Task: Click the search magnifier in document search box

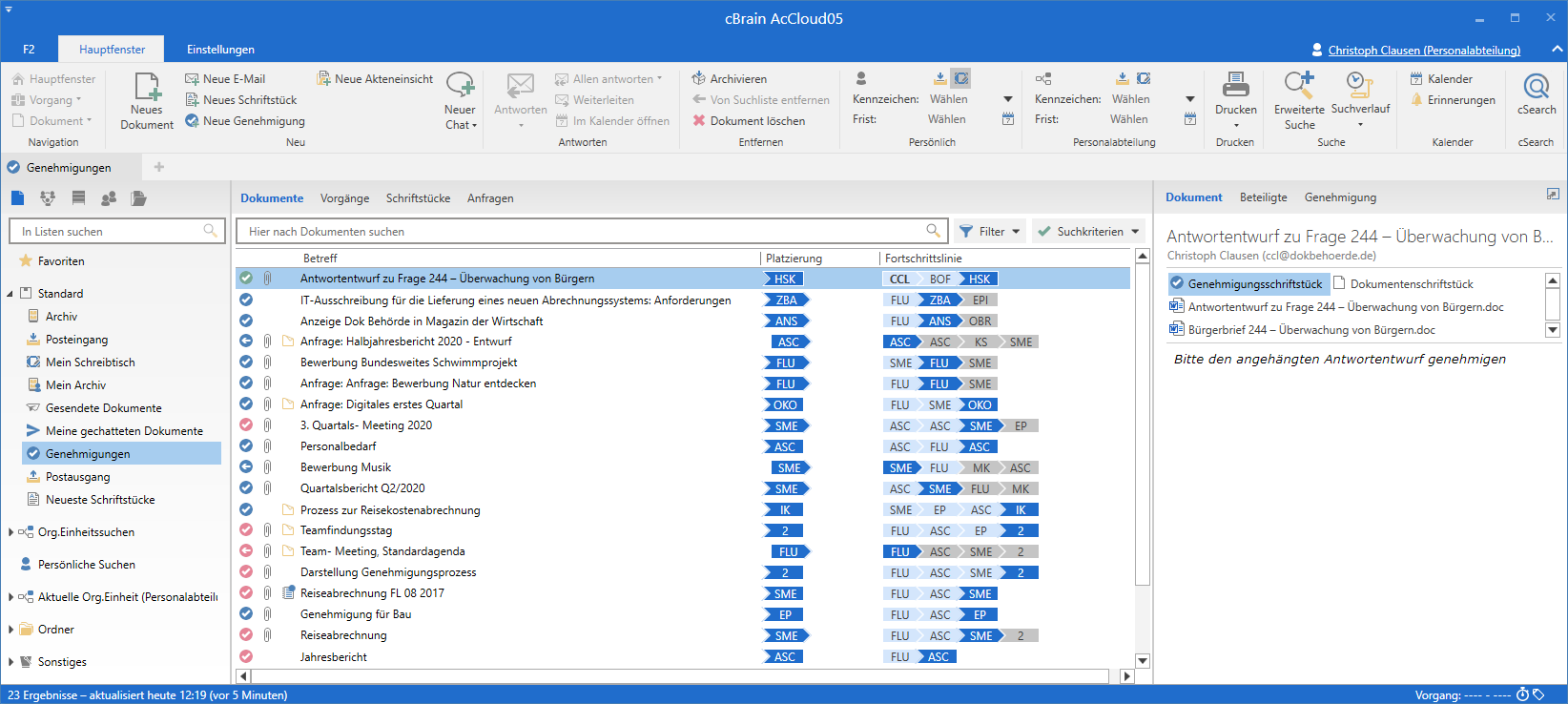Action: 933,231
